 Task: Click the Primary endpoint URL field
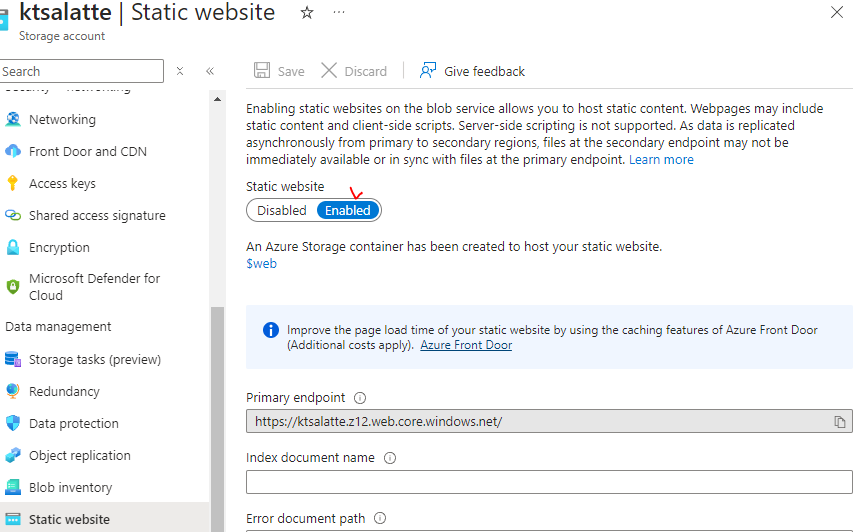tap(549, 421)
